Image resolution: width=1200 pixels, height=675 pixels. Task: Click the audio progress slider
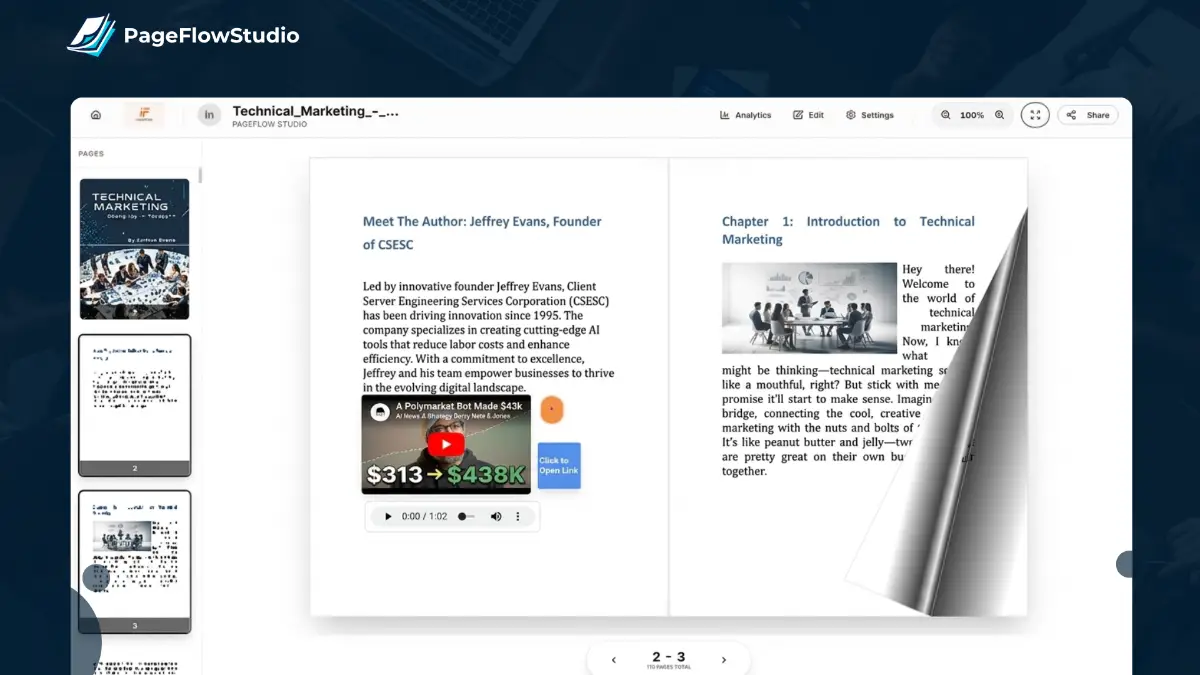point(466,517)
